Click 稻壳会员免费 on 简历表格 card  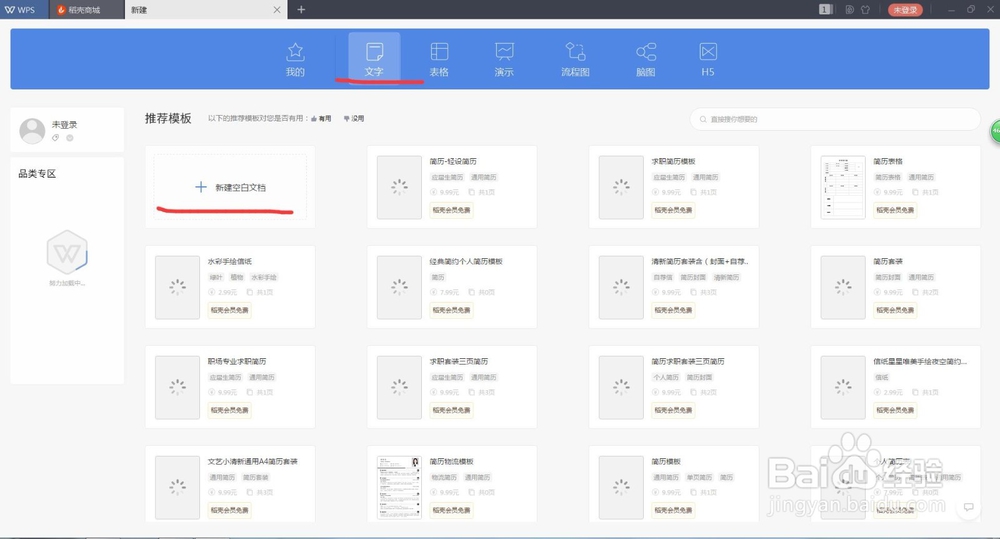pos(895,210)
